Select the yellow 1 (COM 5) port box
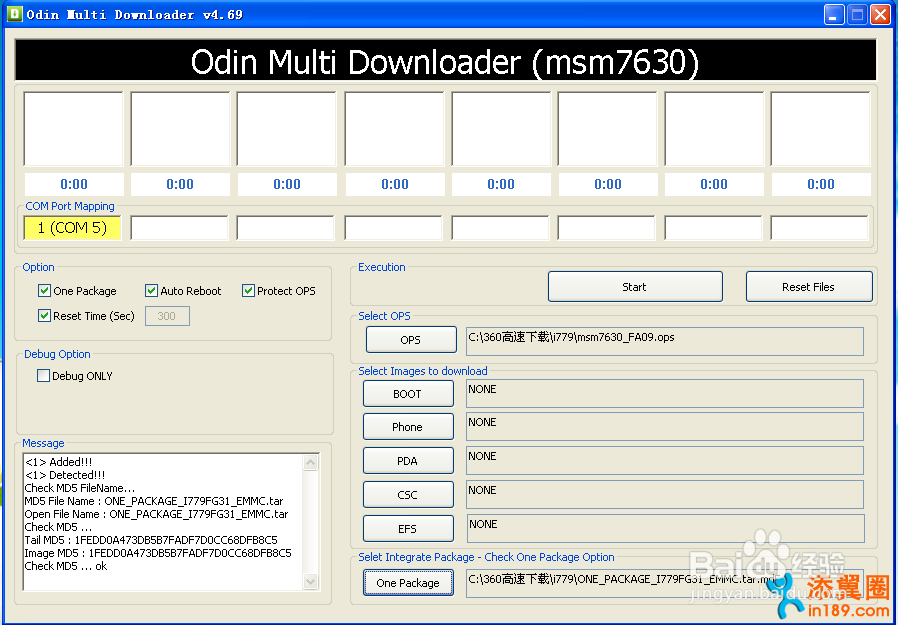This screenshot has height=625, width=898. click(72, 228)
